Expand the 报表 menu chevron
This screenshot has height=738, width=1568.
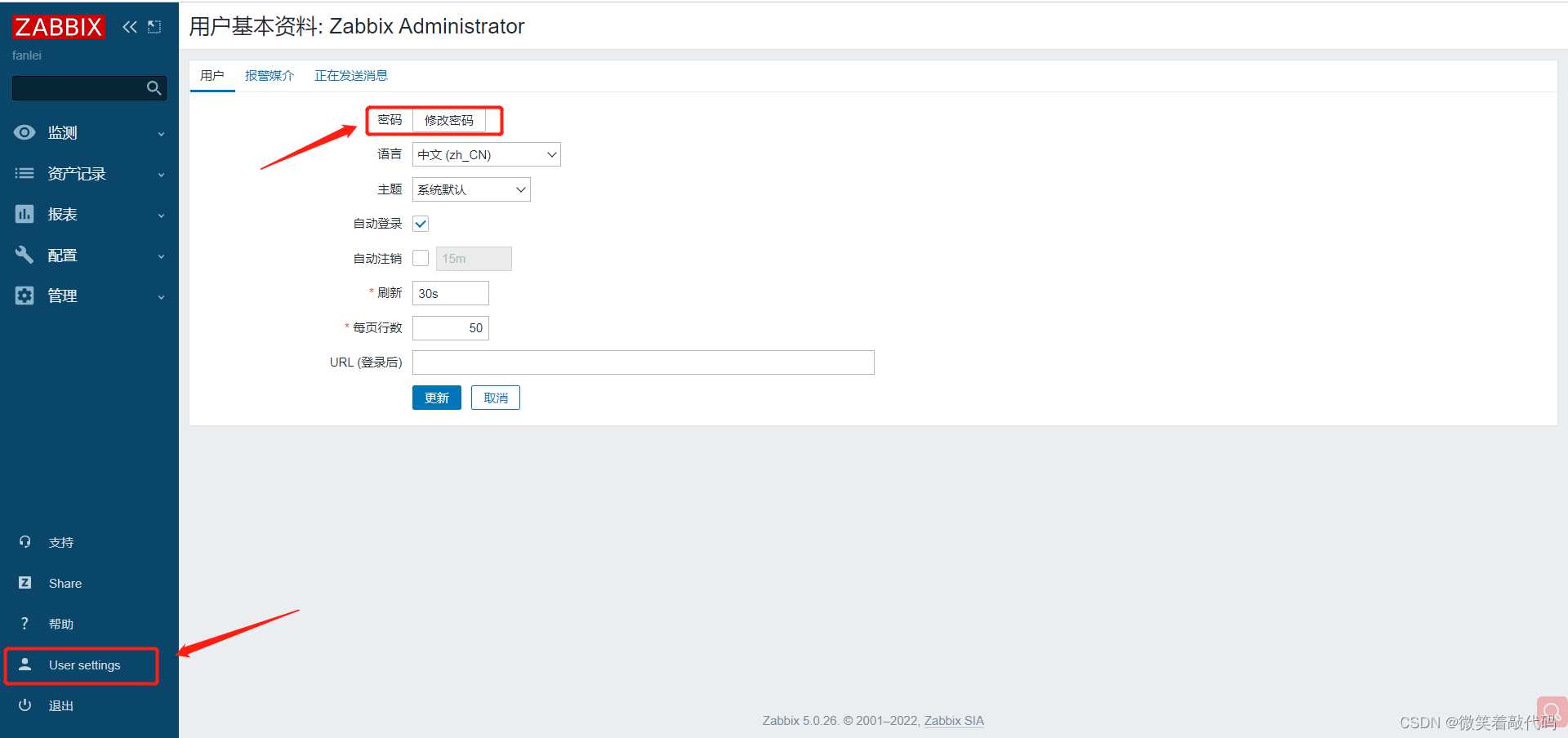pyautogui.click(x=161, y=216)
